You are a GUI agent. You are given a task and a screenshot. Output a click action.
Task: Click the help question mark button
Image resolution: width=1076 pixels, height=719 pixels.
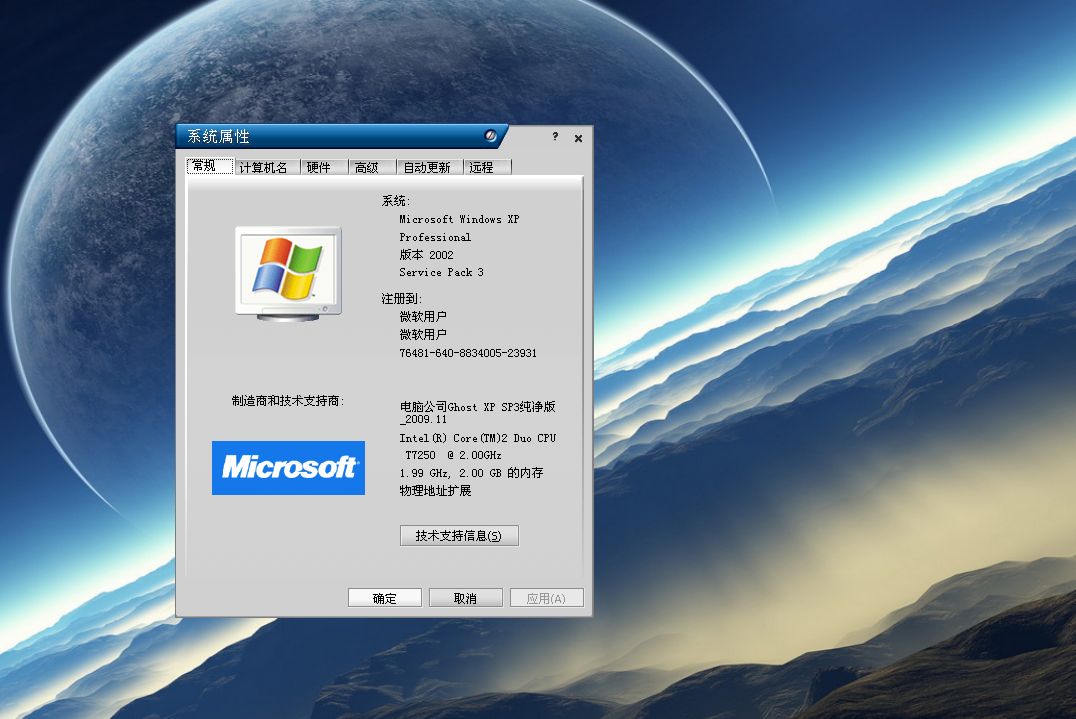point(555,137)
